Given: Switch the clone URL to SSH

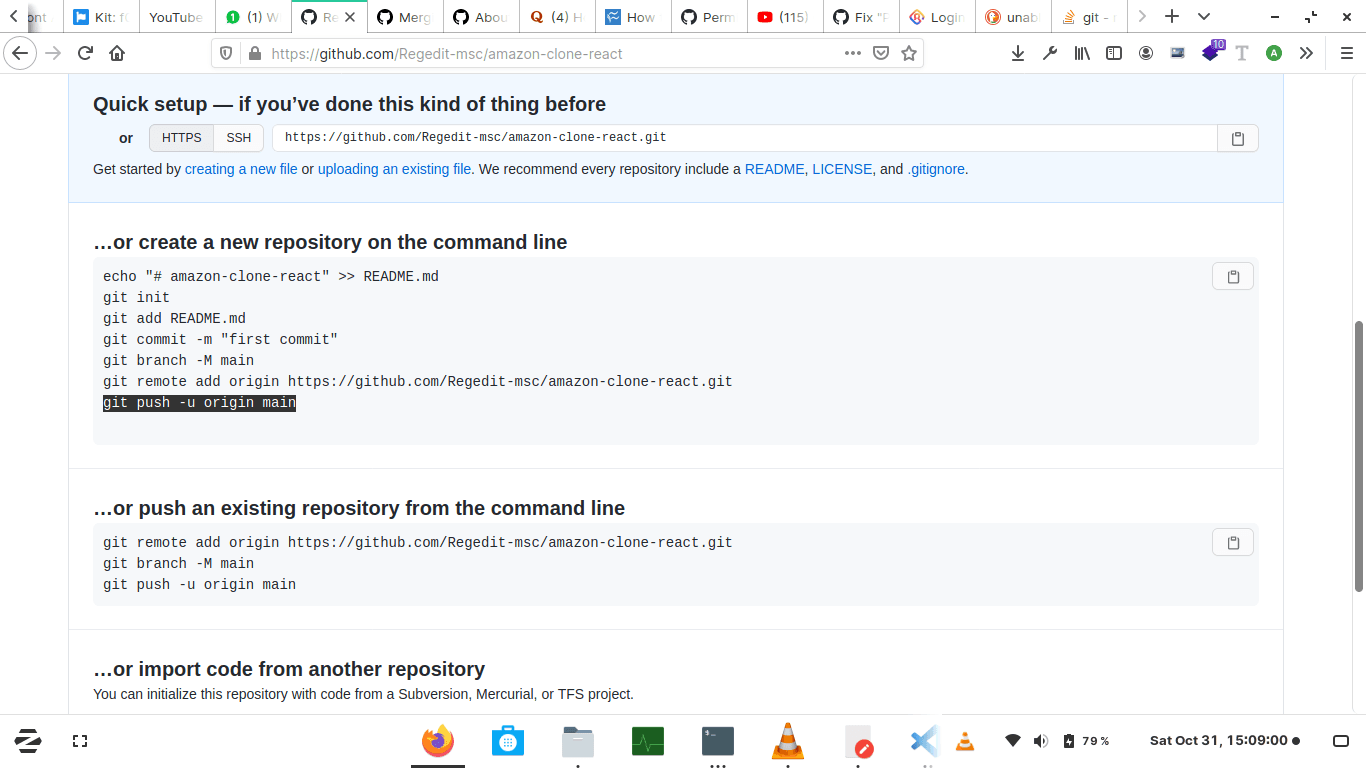Looking at the screenshot, I should pos(238,138).
